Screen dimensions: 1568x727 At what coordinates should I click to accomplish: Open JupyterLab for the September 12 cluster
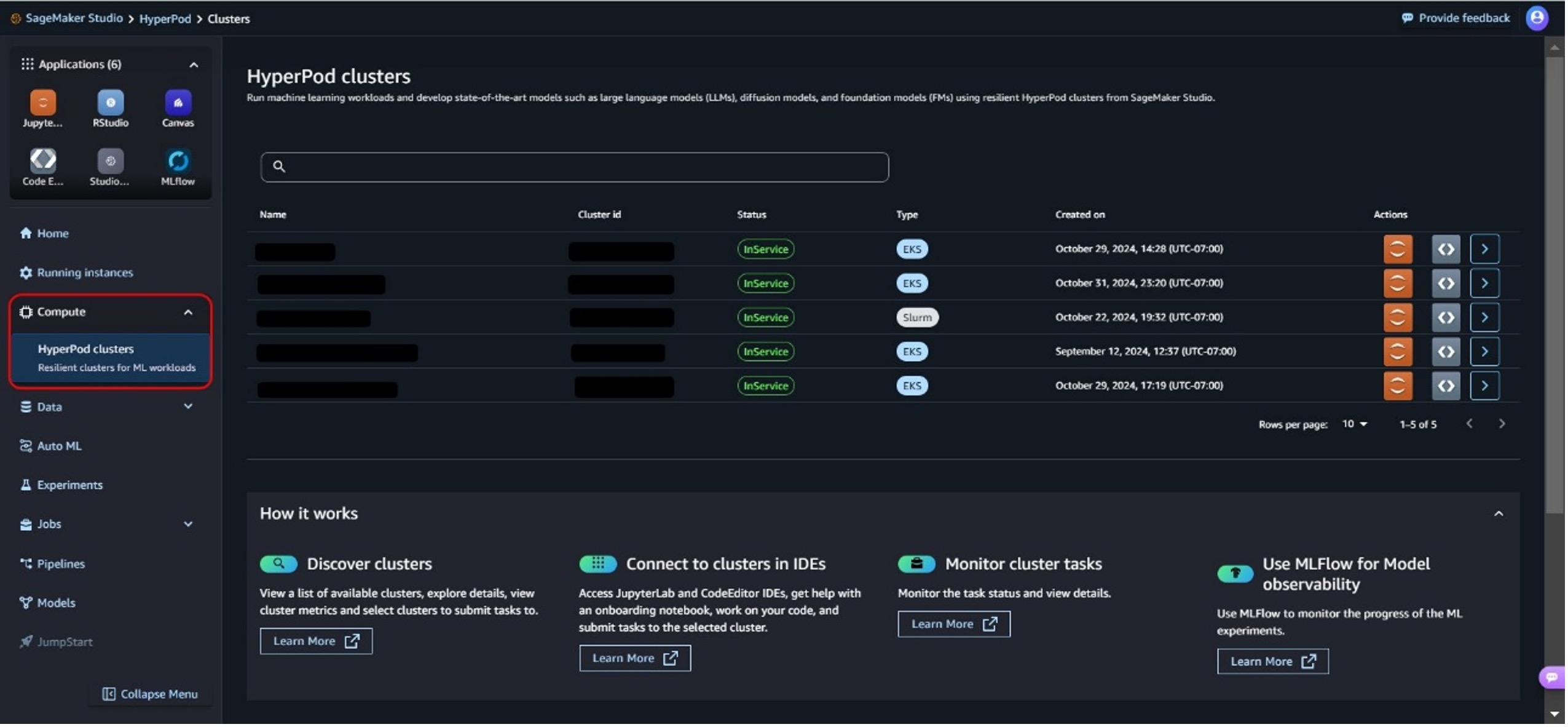1398,352
